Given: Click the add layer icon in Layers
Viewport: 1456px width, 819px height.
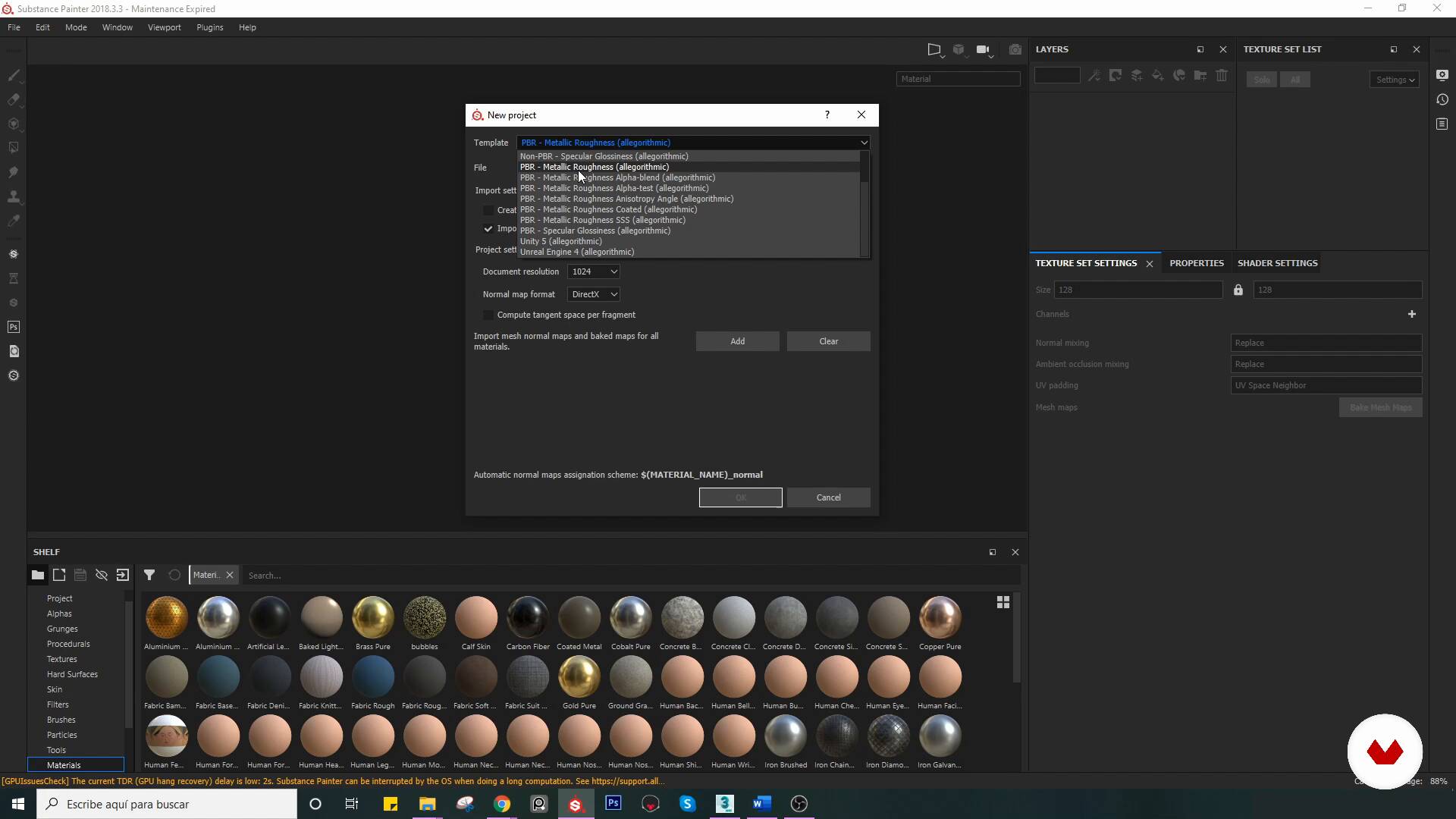Looking at the screenshot, I should click(1136, 75).
